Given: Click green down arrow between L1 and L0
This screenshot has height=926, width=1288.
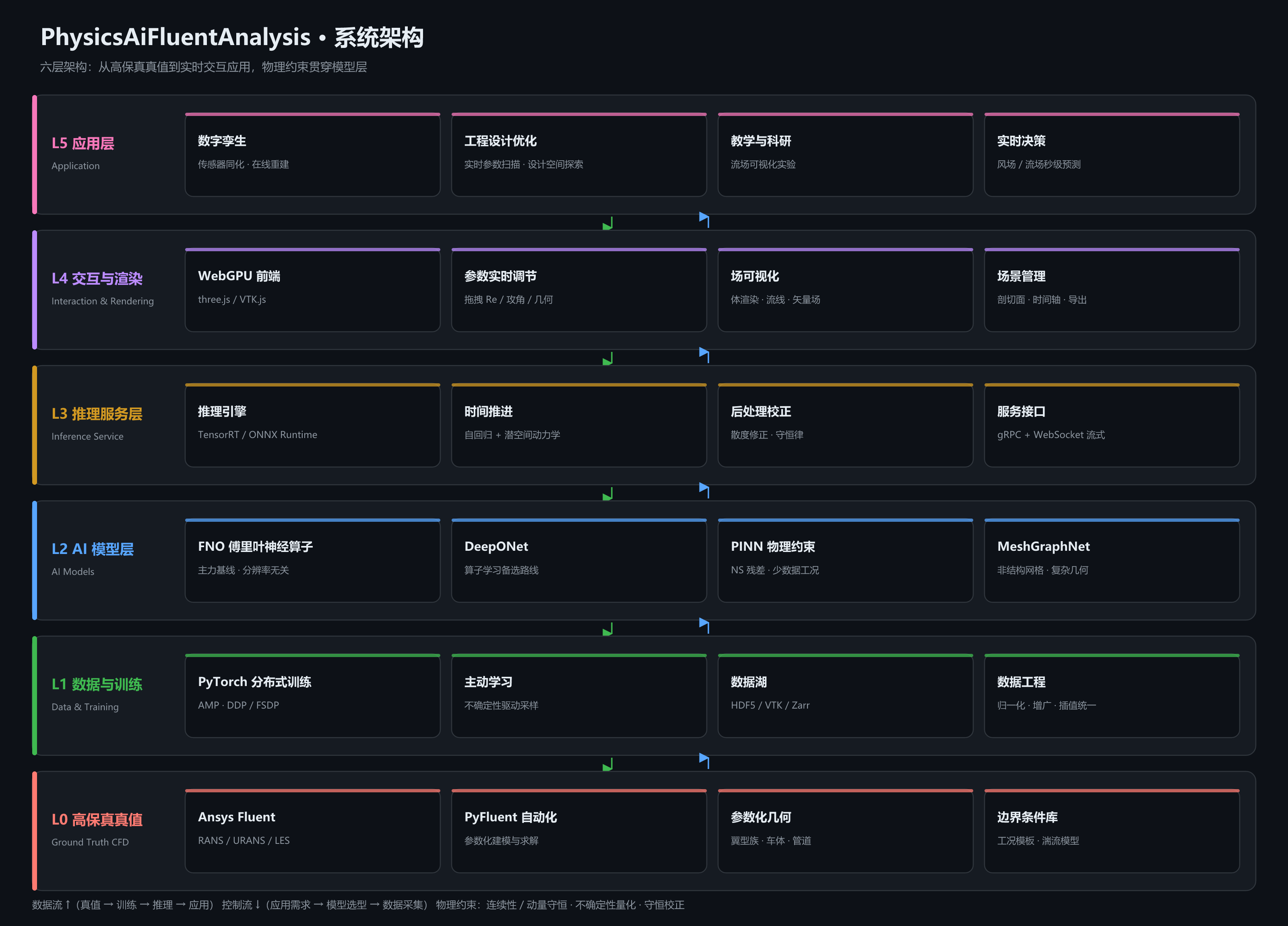Looking at the screenshot, I should 608,763.
